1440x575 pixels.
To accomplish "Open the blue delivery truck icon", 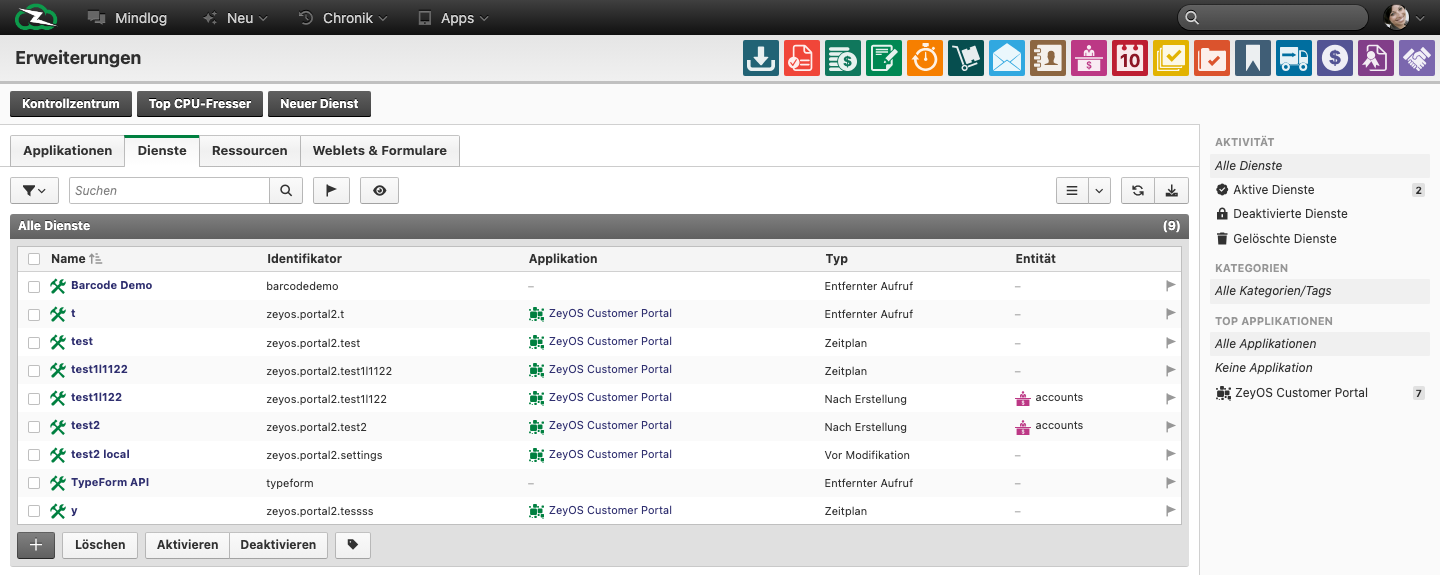I will pyautogui.click(x=1294, y=58).
